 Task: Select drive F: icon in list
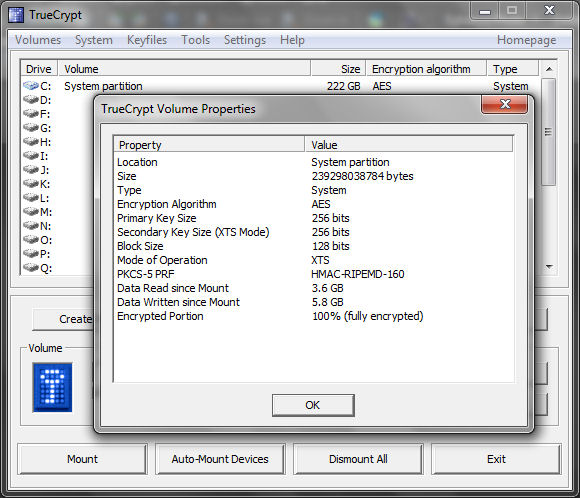click(x=31, y=114)
